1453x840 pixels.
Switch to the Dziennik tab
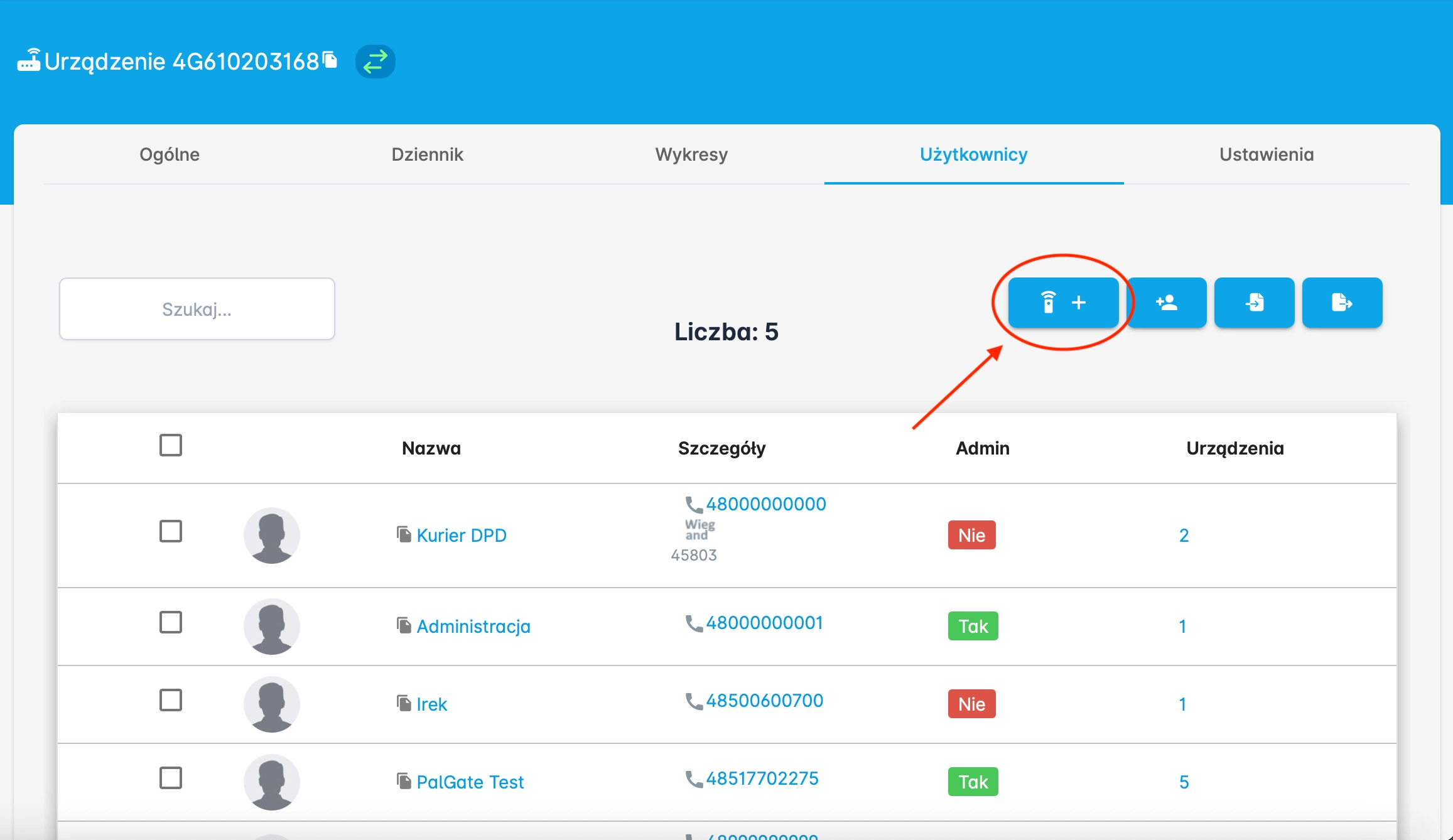427,154
